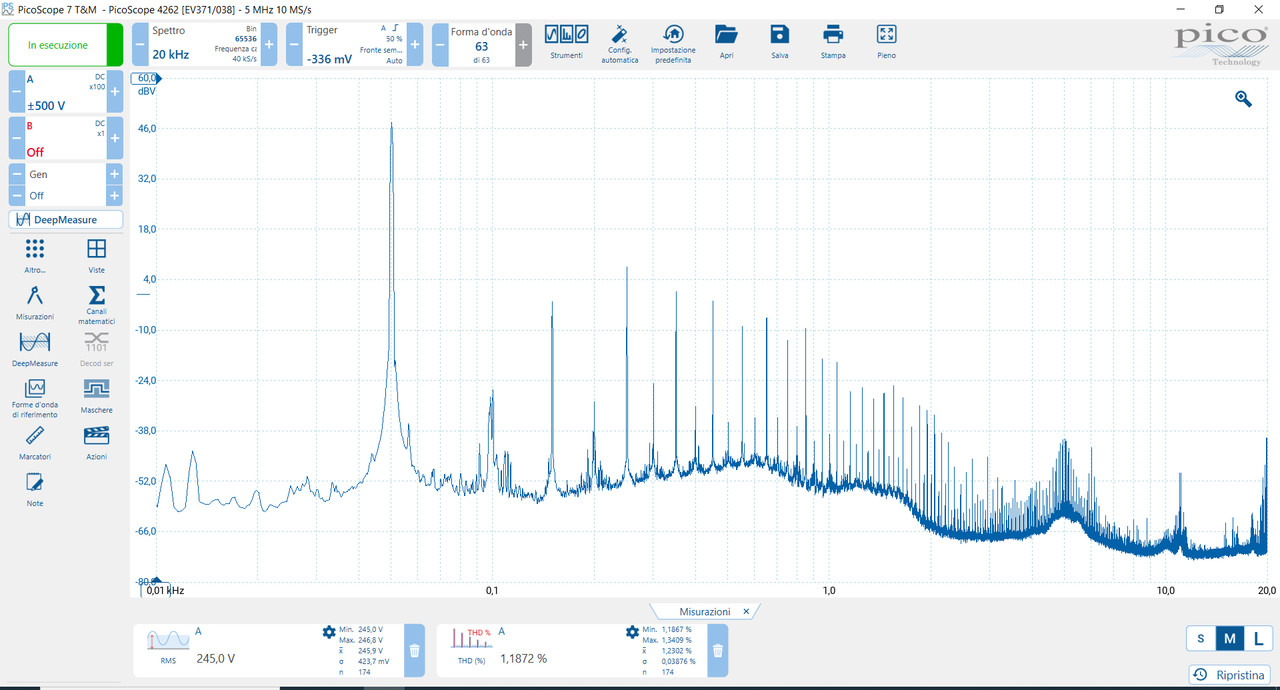
Task: Open the Spettro 20 kHz settings
Action: coord(204,45)
